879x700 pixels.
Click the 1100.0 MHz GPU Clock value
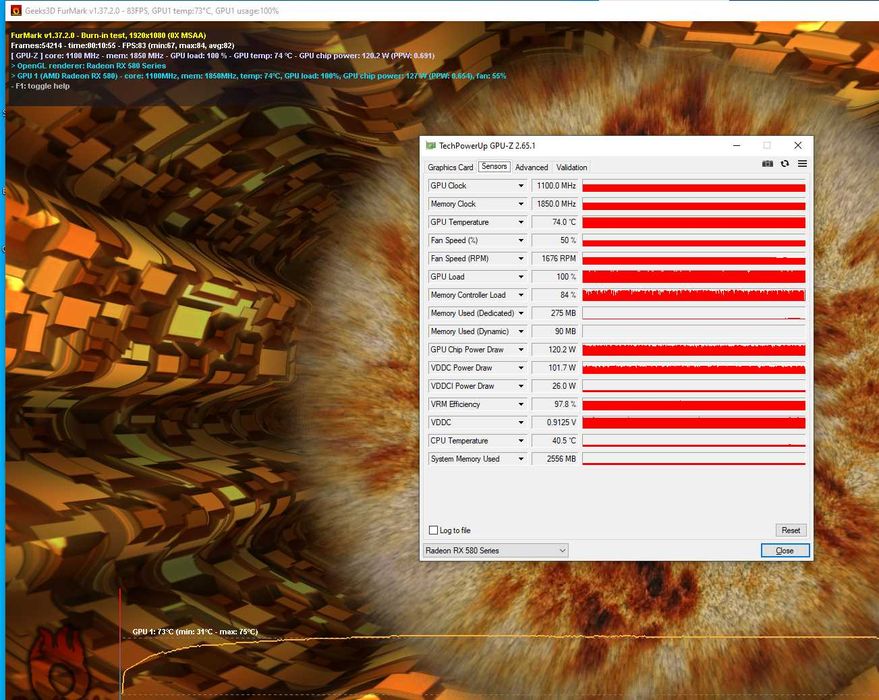pos(555,186)
